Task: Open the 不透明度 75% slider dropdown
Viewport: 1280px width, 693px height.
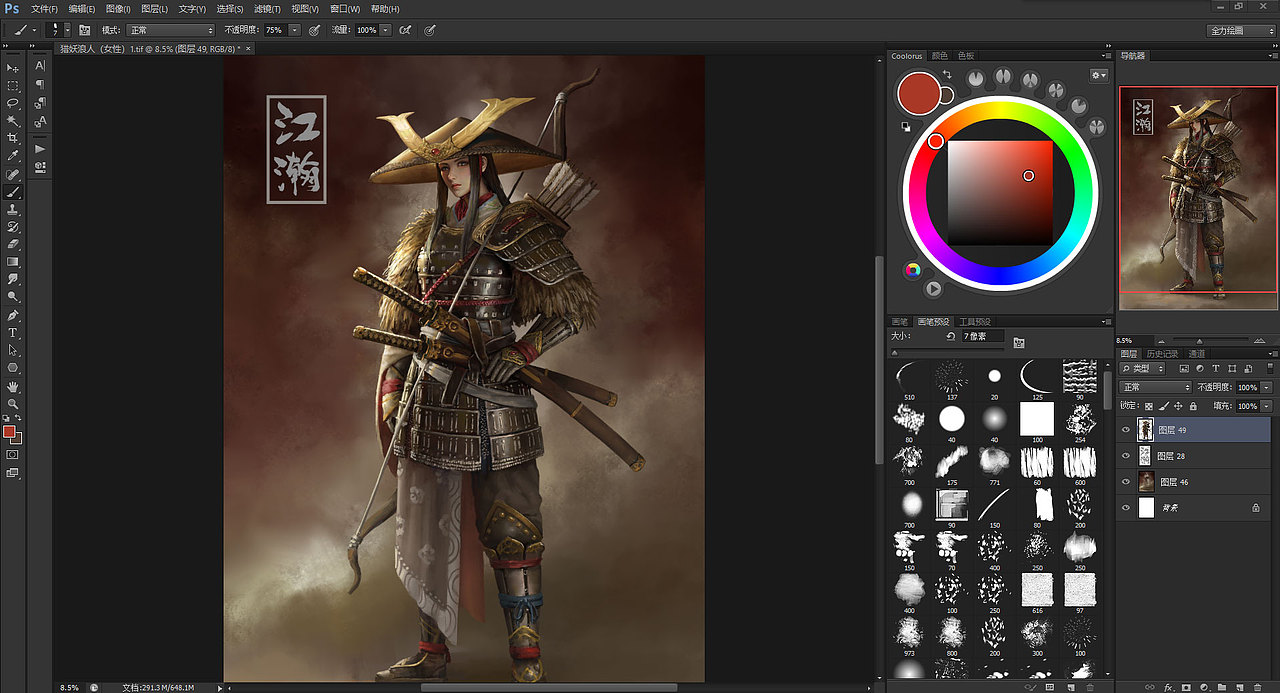Action: point(294,30)
